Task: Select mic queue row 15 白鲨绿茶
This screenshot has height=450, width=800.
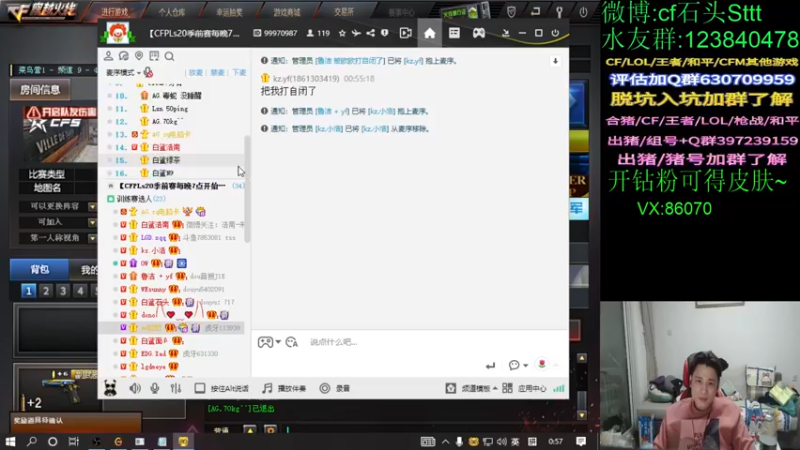Action: [x=173, y=160]
